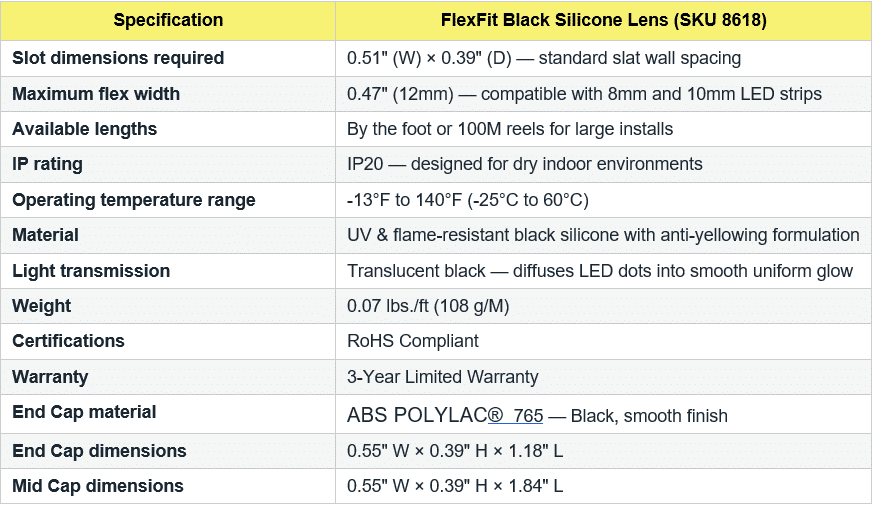This screenshot has height=506, width=874.
Task: Click the End Cap dimensions label
Action: click(99, 450)
